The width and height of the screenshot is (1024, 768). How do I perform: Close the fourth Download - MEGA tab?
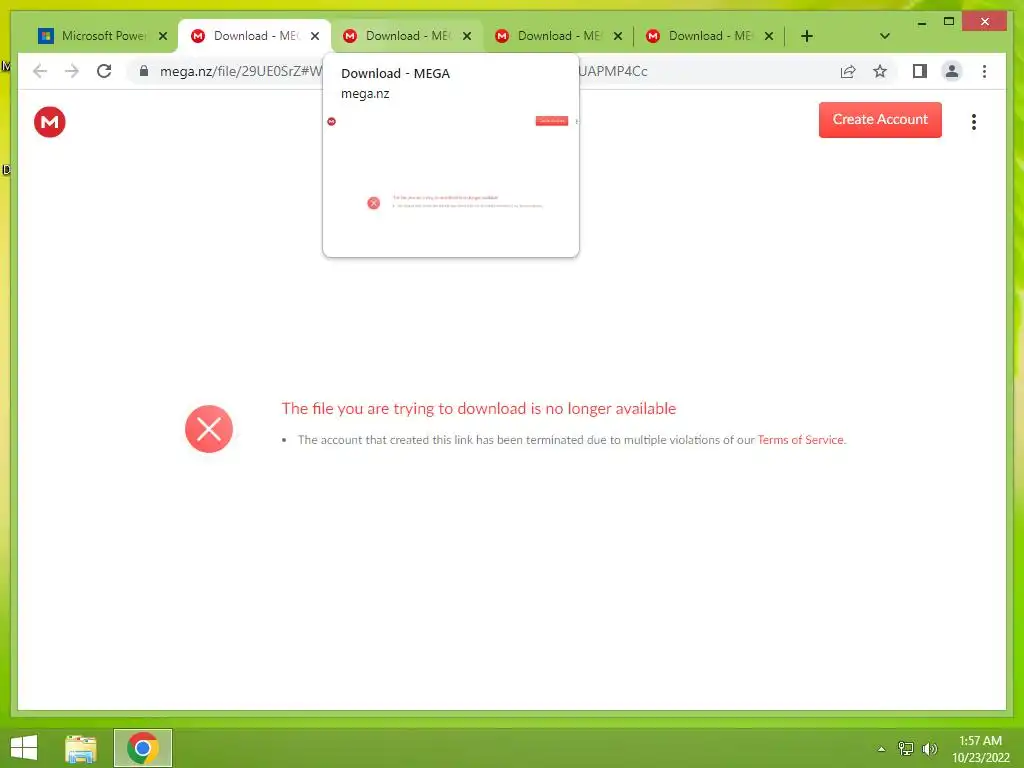pos(769,36)
